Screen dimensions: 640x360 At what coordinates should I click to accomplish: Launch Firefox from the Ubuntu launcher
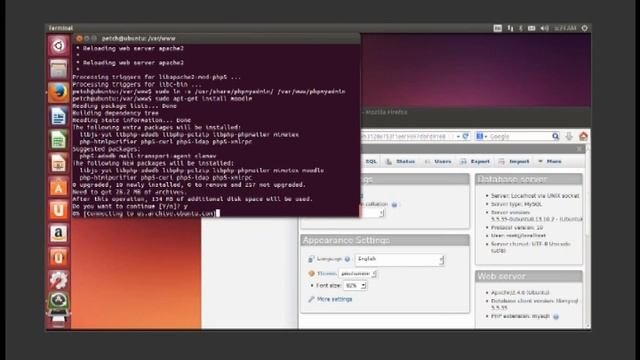point(58,93)
